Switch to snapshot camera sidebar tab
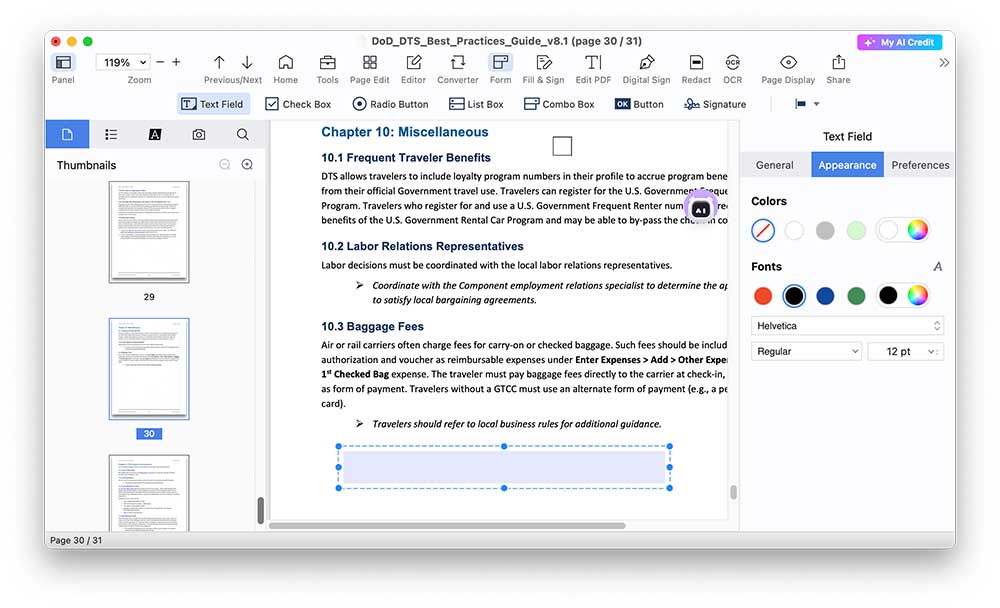Viewport: 1000px width, 608px height. [x=199, y=134]
